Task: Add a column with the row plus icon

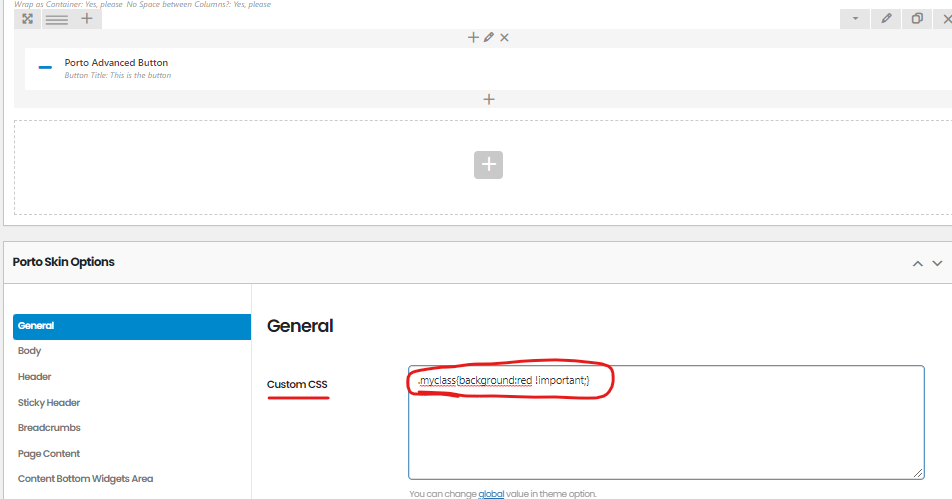Action: point(87,19)
